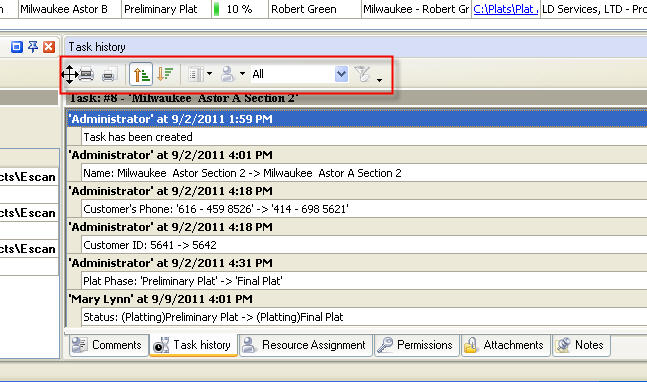Click the print preview icon beside print
The height and width of the screenshot is (382, 647).
[109, 75]
